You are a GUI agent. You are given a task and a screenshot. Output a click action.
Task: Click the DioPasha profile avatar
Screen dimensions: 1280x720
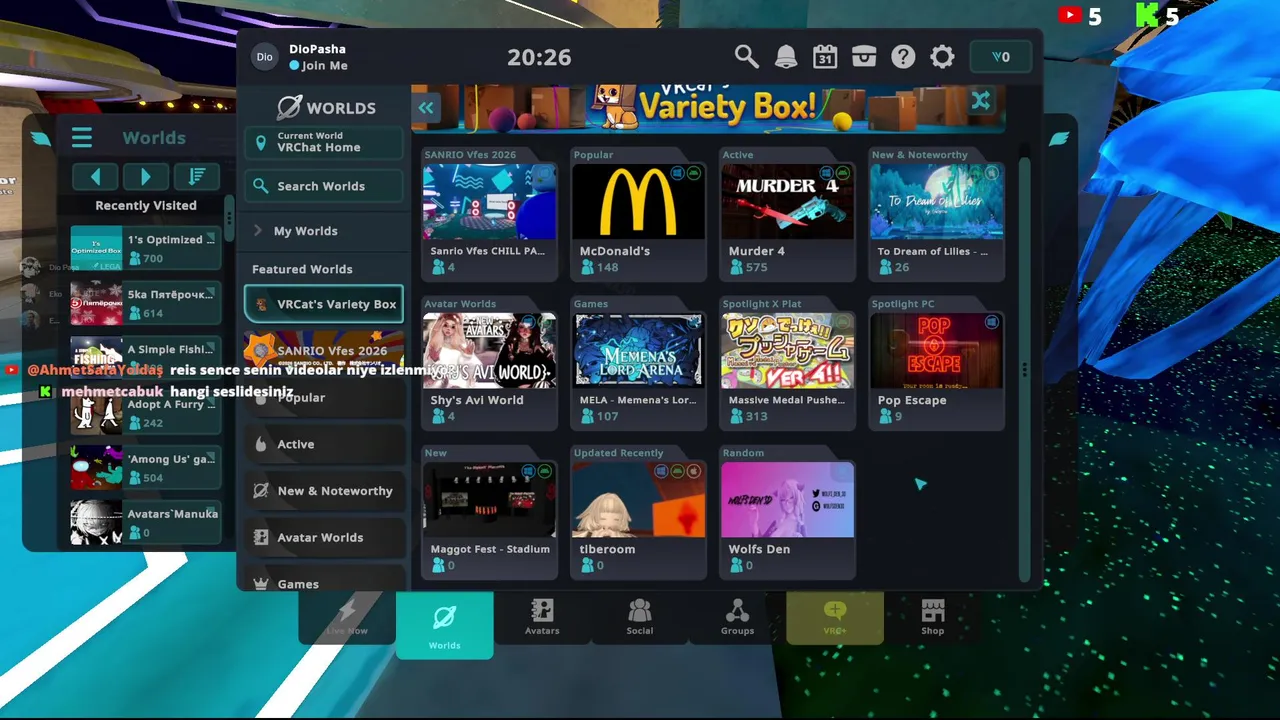tap(264, 57)
